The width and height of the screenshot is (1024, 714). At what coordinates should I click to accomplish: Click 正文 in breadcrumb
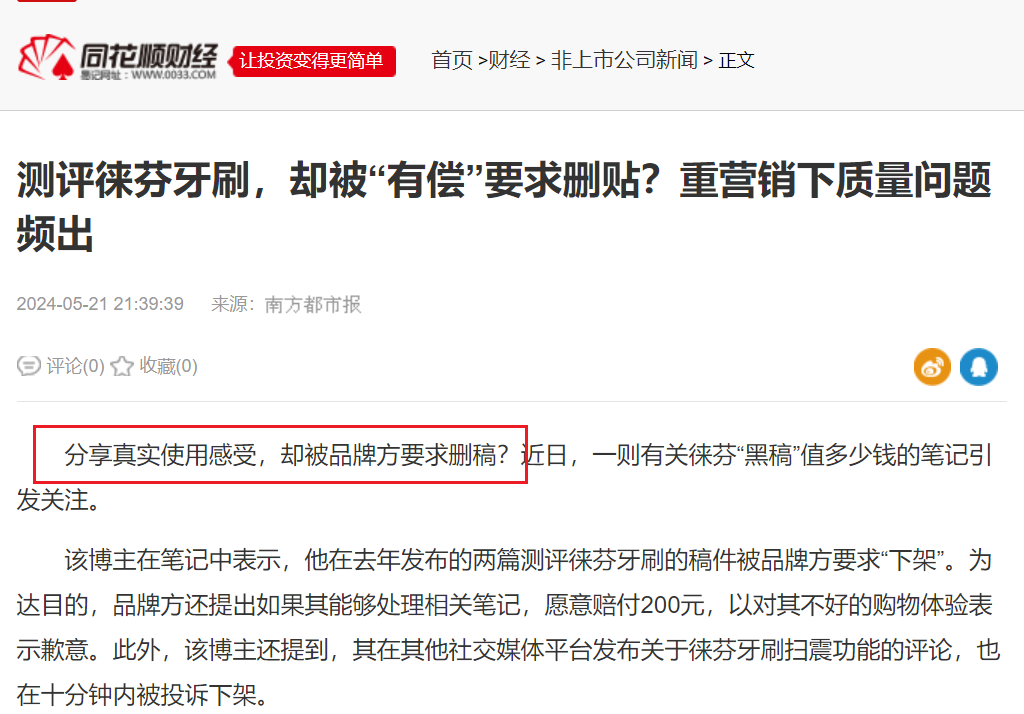pyautogui.click(x=737, y=60)
